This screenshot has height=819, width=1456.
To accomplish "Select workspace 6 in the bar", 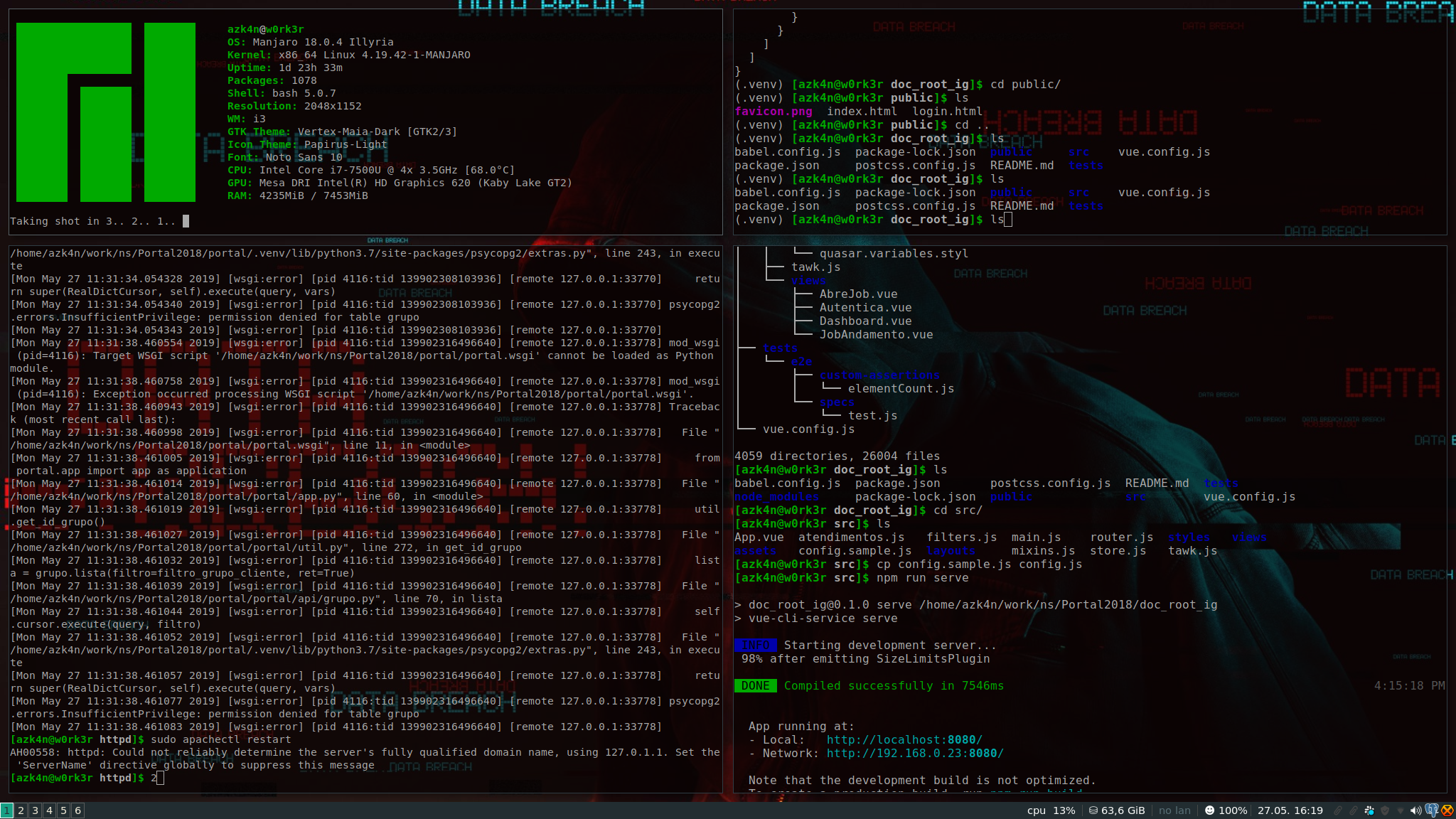I will [x=78, y=810].
